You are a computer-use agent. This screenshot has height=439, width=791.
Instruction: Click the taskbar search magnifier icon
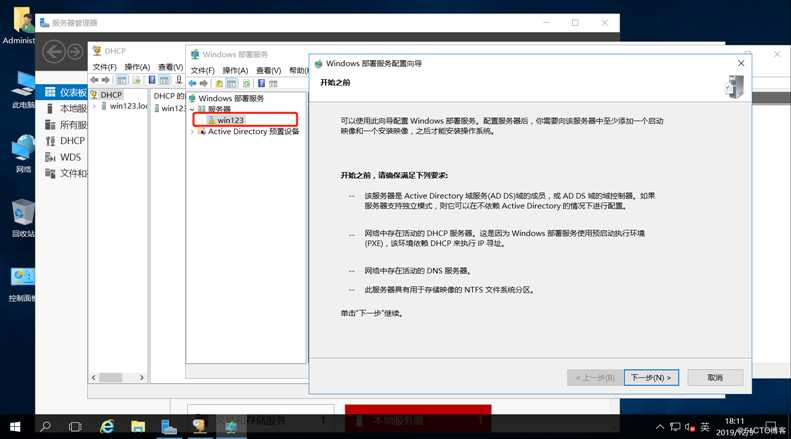[45, 427]
